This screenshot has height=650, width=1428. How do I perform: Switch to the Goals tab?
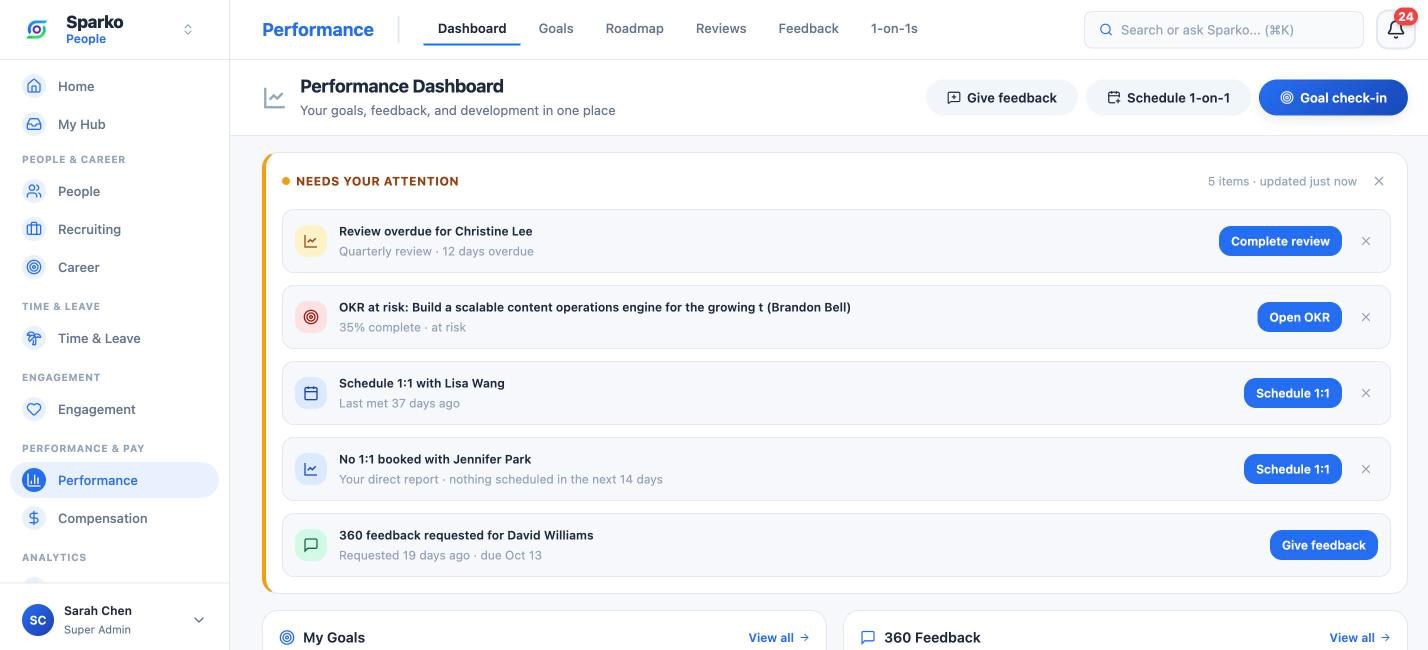click(x=556, y=29)
